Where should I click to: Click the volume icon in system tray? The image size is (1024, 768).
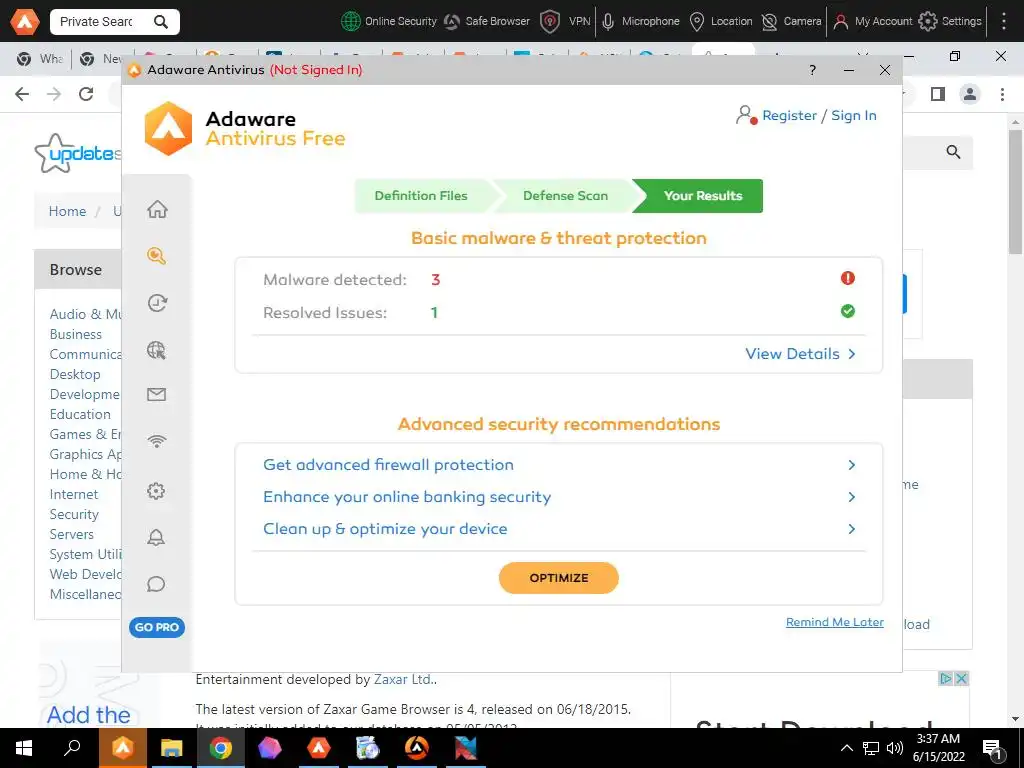[x=895, y=748]
